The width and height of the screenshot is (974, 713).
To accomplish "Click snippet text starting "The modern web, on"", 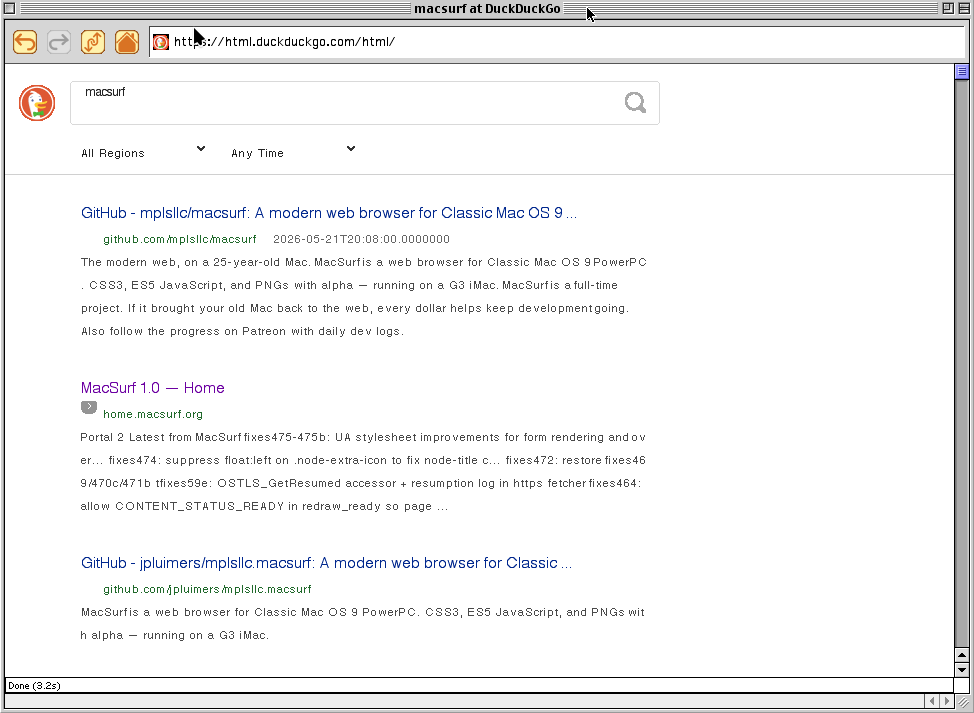I will 364,297.
